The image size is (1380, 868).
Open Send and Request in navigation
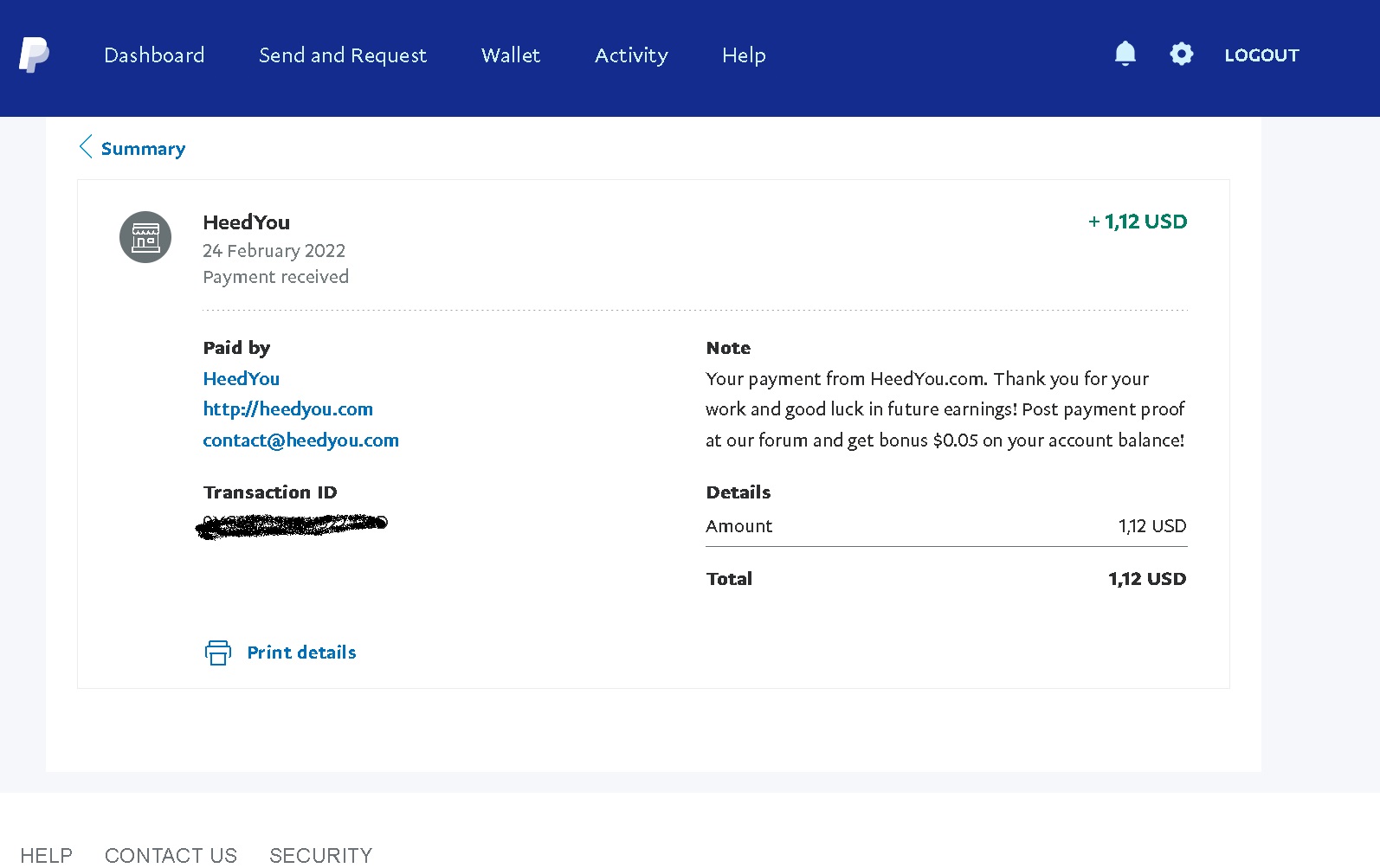343,55
